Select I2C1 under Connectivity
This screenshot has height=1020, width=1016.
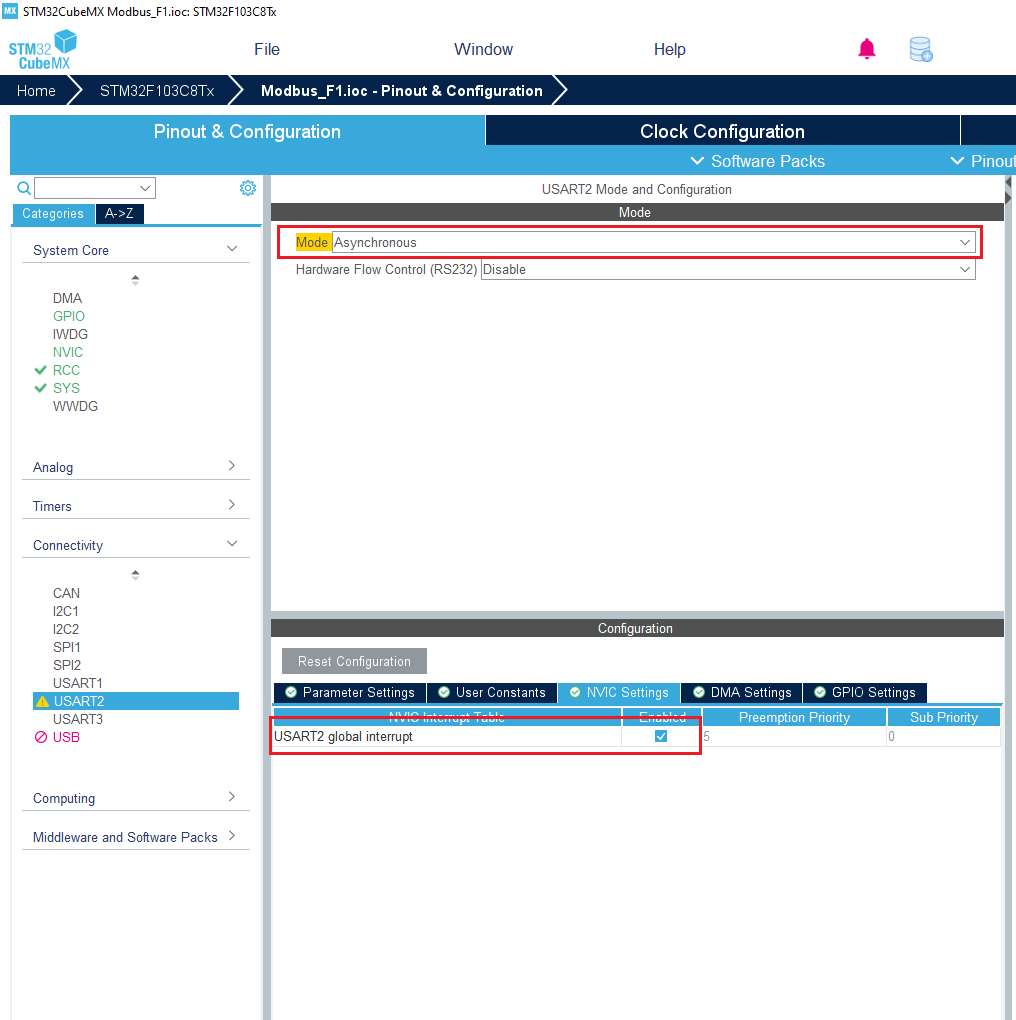[66, 611]
